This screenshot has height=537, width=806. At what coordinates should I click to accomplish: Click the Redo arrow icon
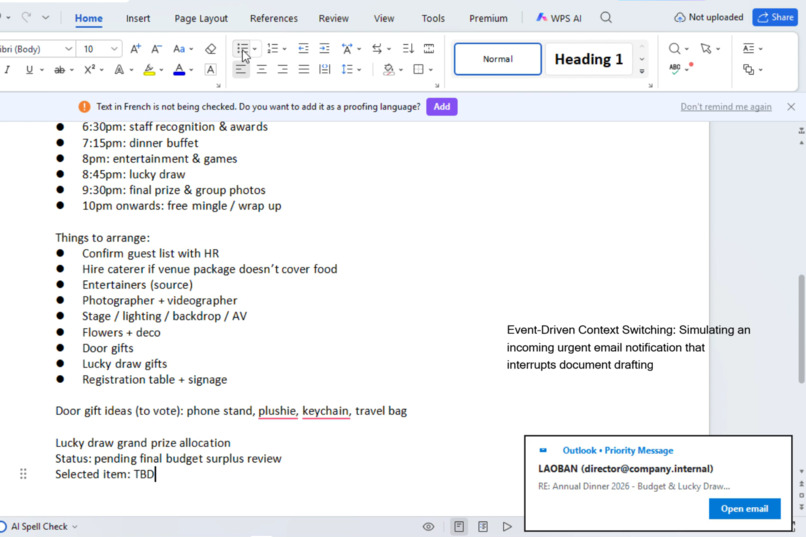(26, 17)
